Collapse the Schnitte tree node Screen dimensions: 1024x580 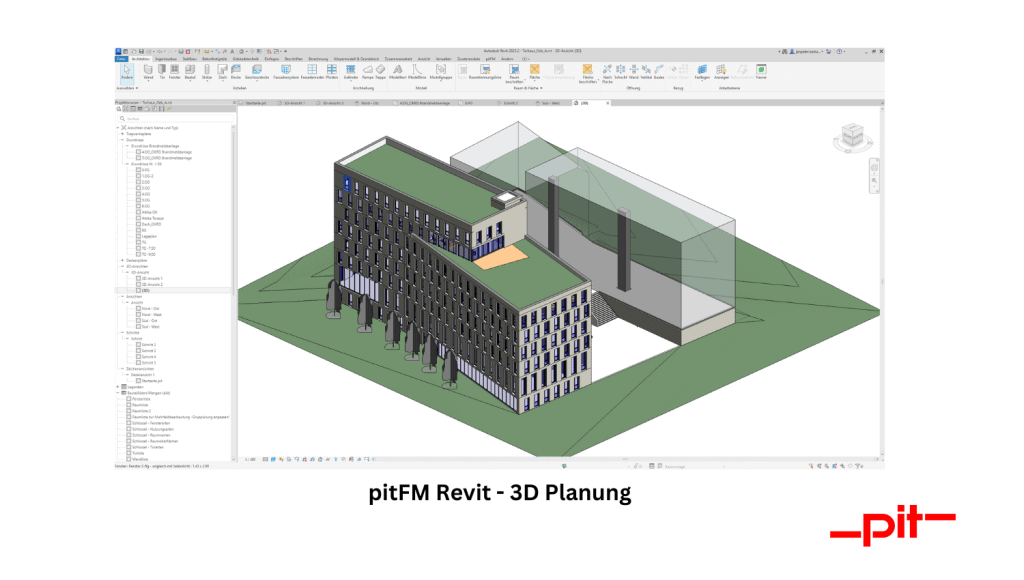[x=122, y=332]
